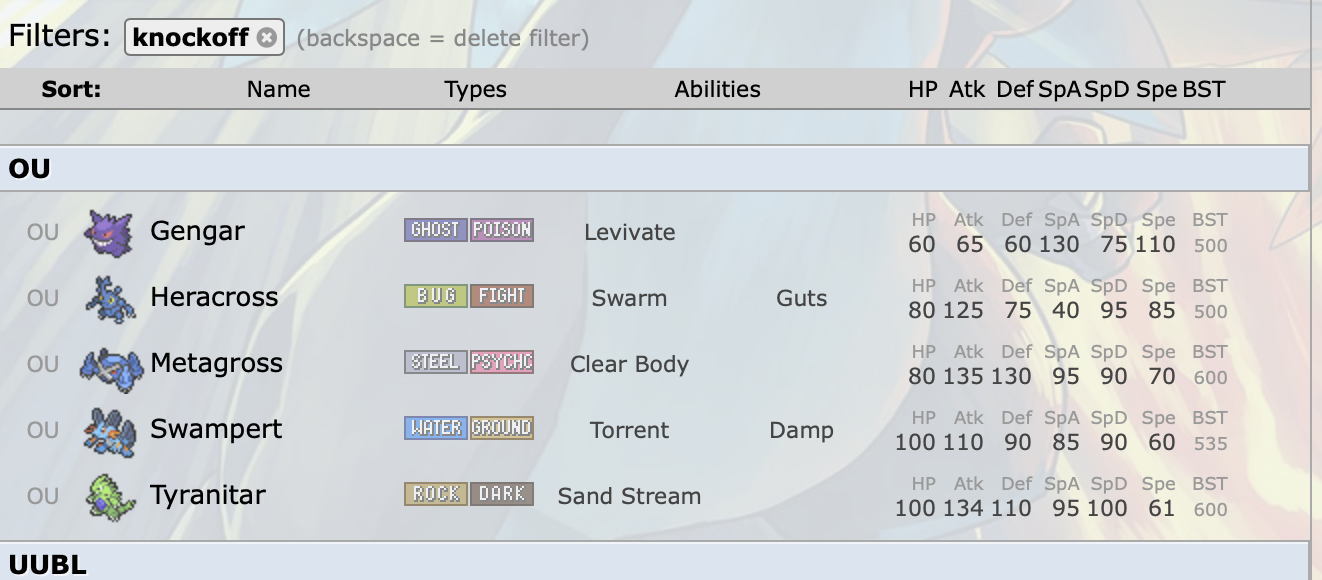Sort the list by Name
Screen dimensions: 1322x580
(278, 89)
